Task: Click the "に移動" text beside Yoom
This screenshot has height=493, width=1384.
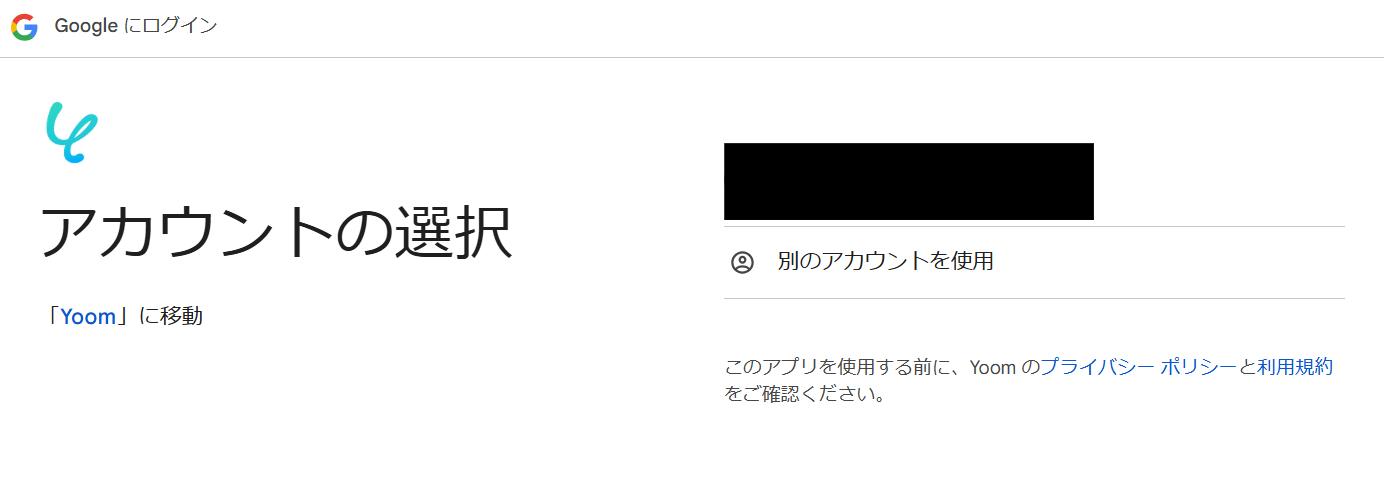Action: pos(171,317)
